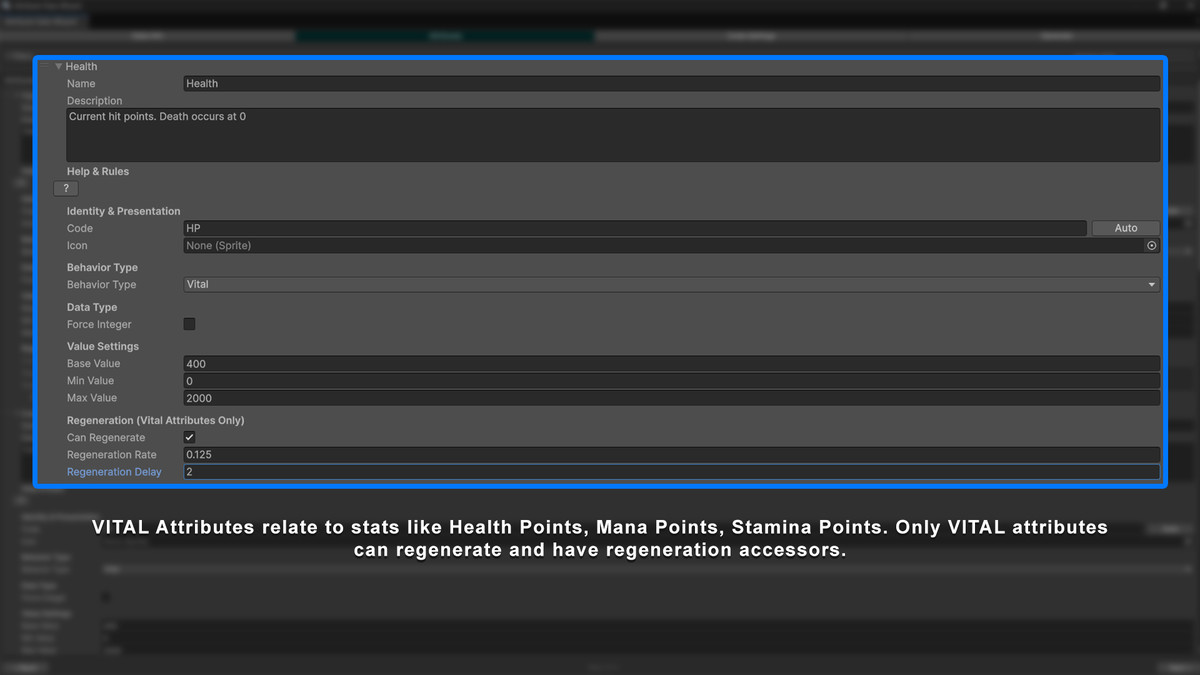The image size is (1200, 675).
Task: Disable the Can Regenerate checkbox
Action: tap(189, 436)
